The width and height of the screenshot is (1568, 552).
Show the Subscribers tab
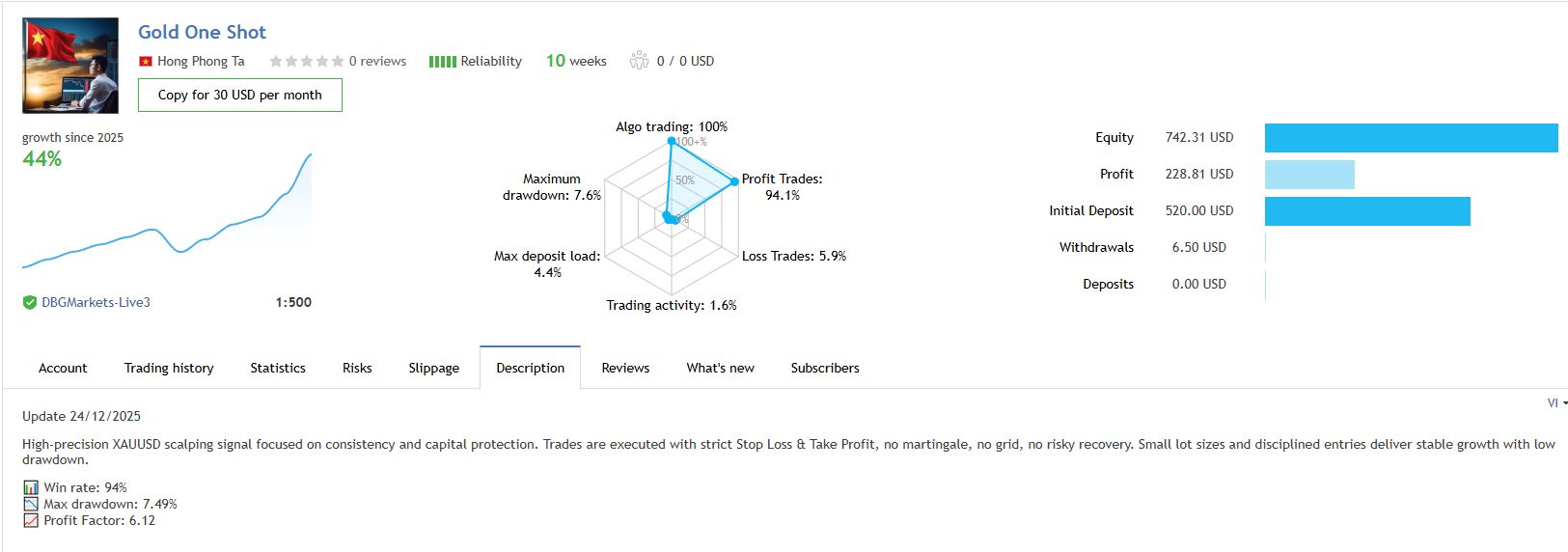pyautogui.click(x=825, y=369)
